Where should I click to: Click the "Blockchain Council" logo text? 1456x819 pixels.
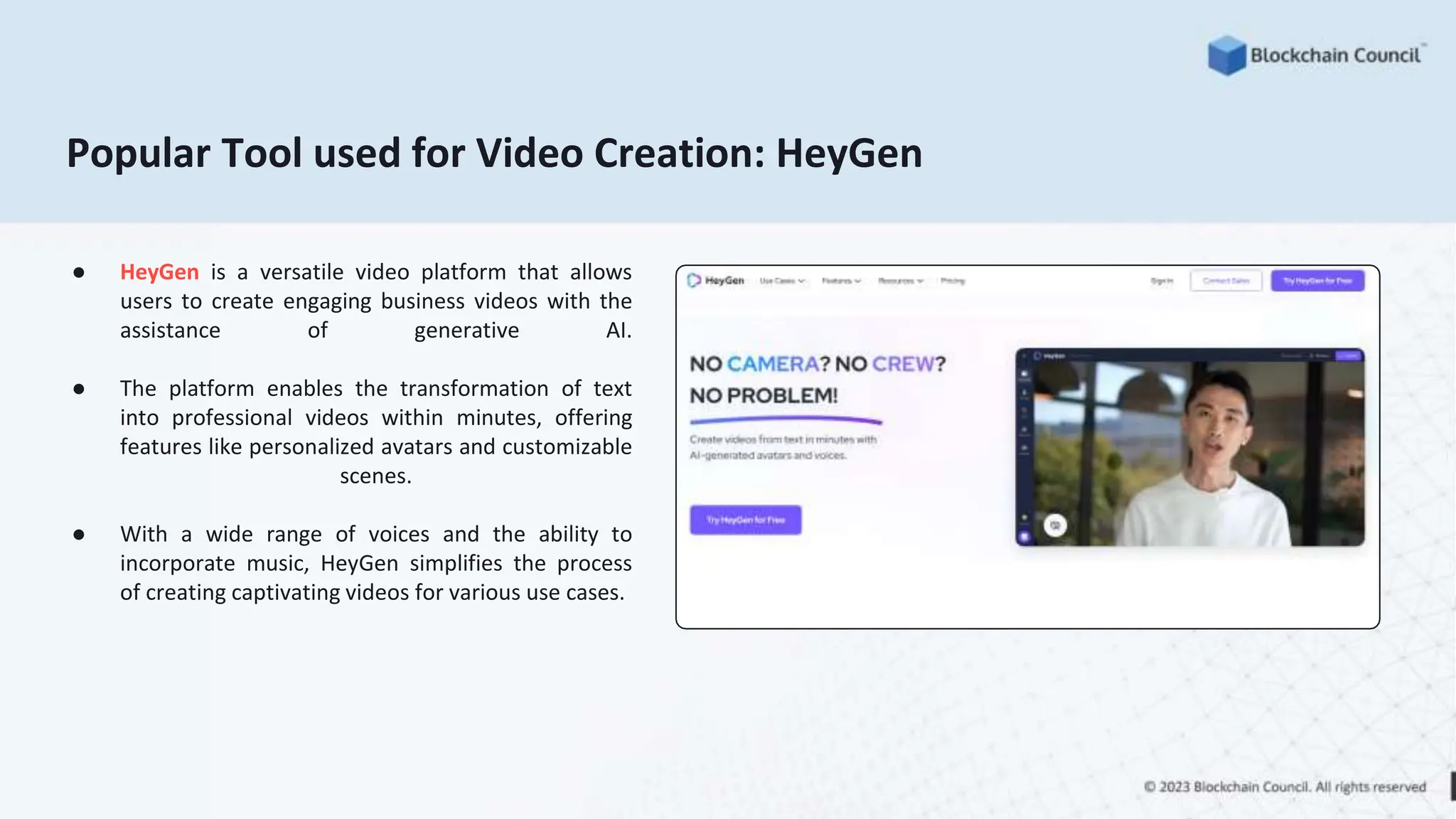coord(1335,55)
